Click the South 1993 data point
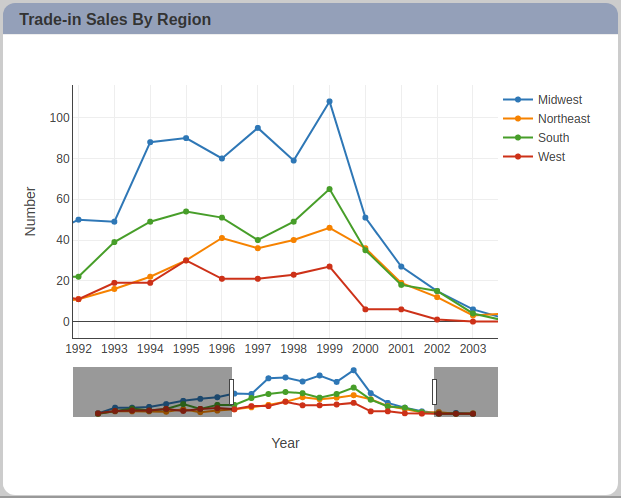 click(114, 242)
